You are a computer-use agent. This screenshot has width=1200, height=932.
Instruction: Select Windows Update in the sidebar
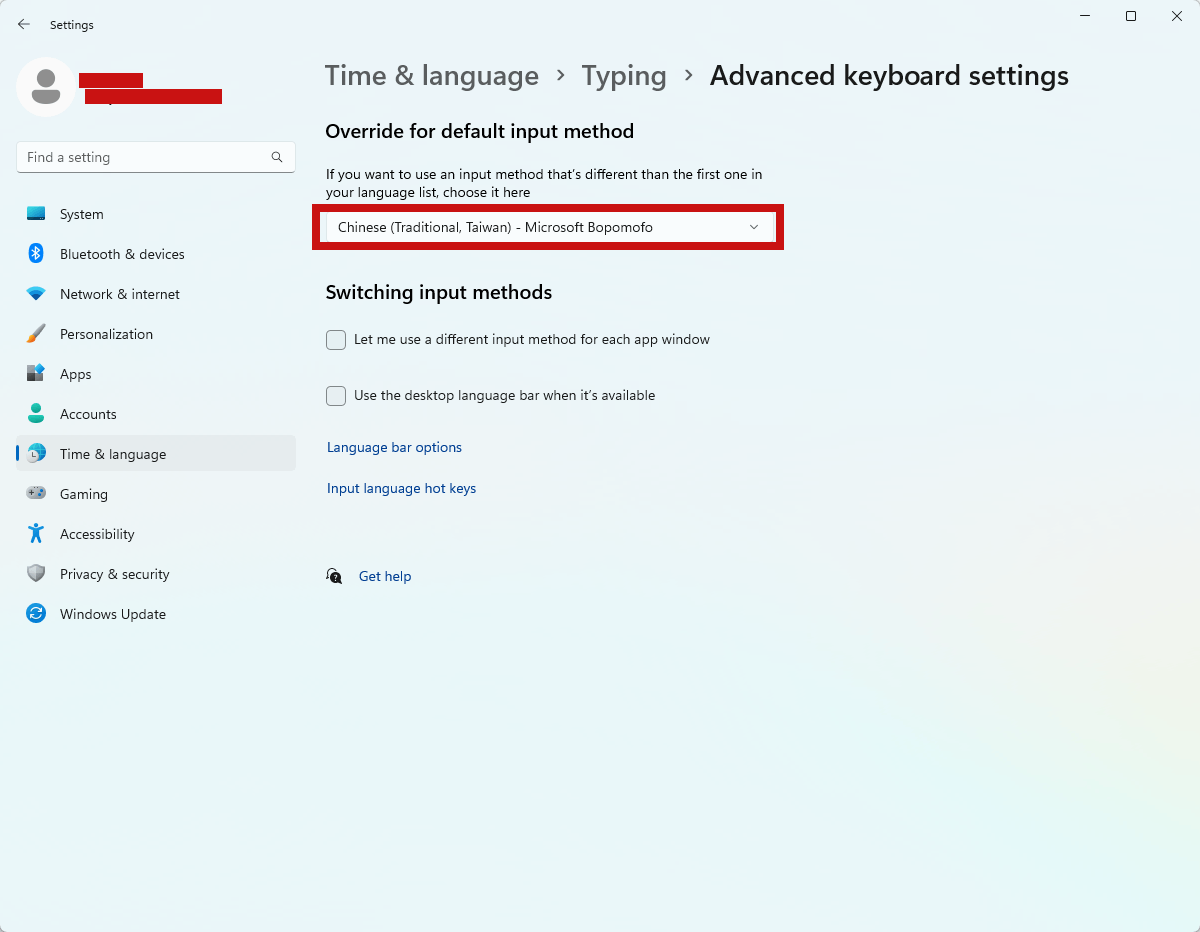[112, 613]
